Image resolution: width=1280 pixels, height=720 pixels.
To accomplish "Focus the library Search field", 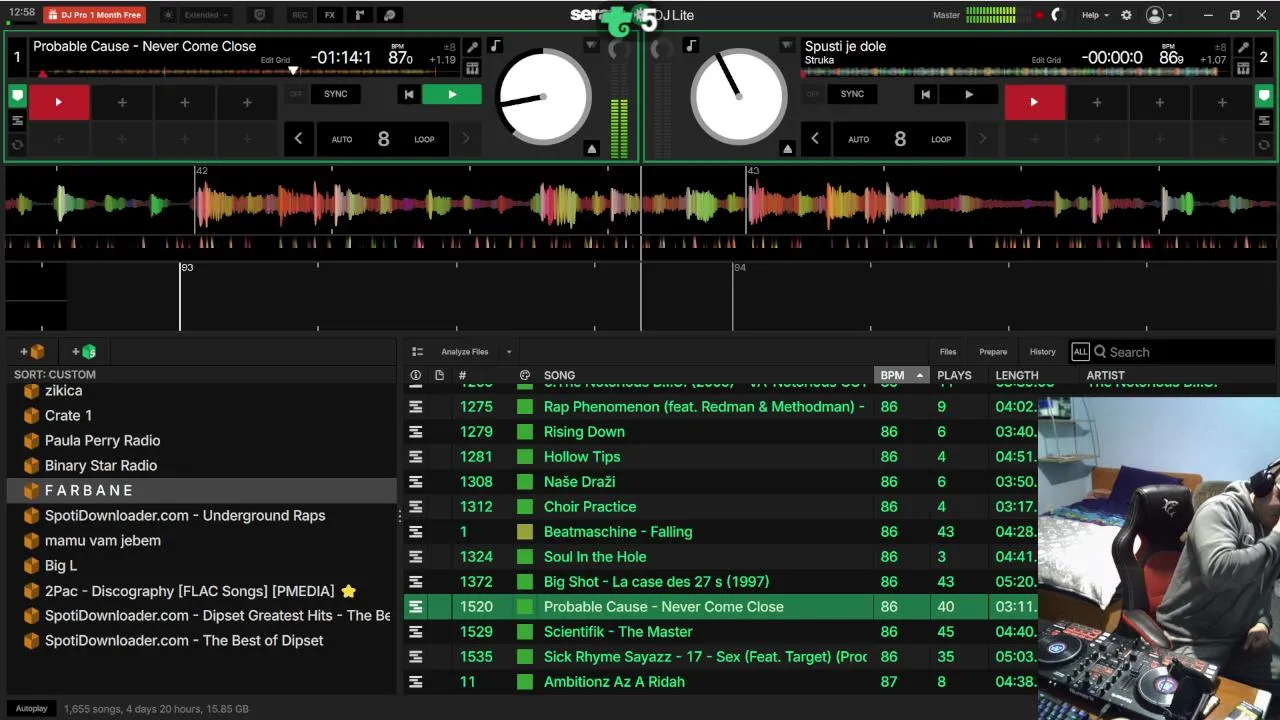I will pos(1185,352).
